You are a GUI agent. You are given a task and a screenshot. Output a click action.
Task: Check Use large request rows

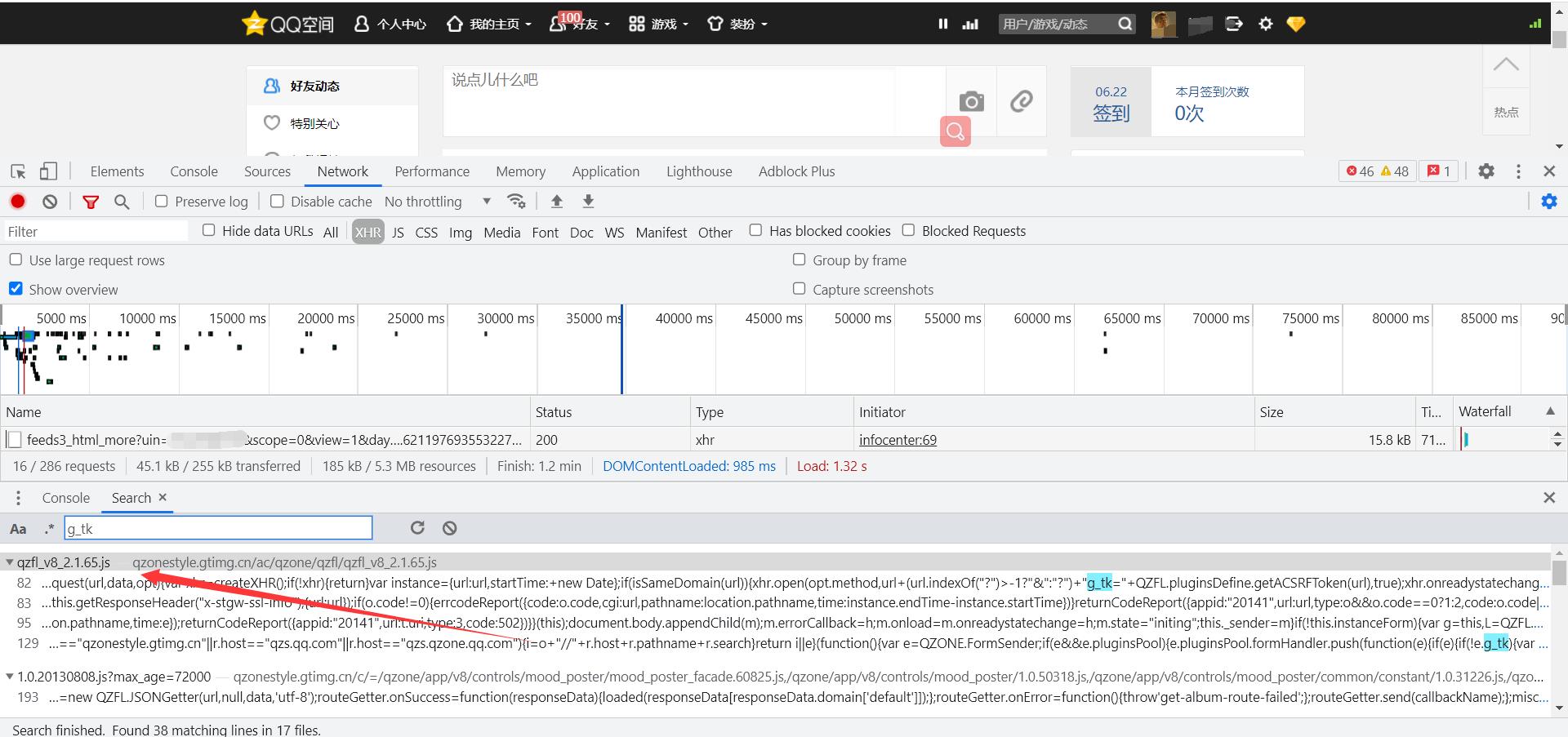16,260
